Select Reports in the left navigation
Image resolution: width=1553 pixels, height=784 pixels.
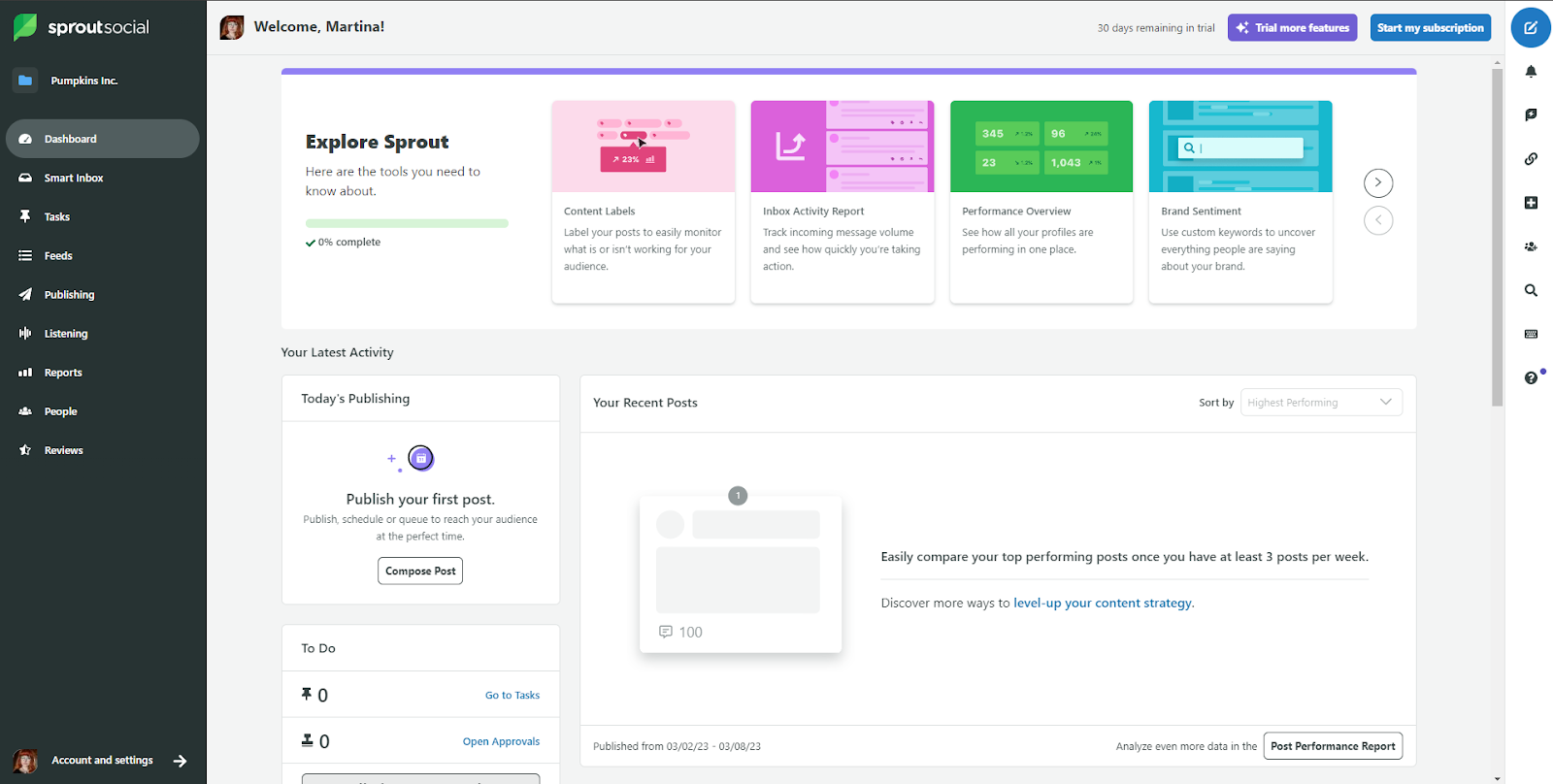(63, 373)
